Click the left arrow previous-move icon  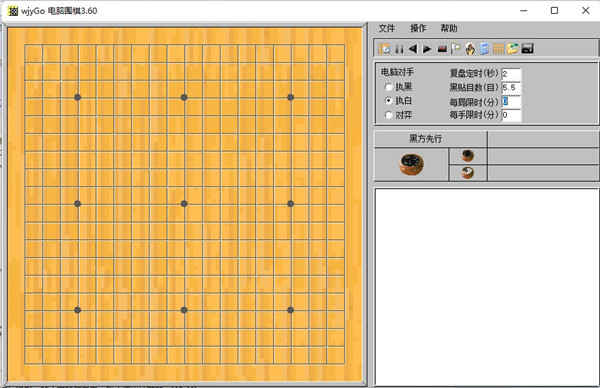pos(413,49)
